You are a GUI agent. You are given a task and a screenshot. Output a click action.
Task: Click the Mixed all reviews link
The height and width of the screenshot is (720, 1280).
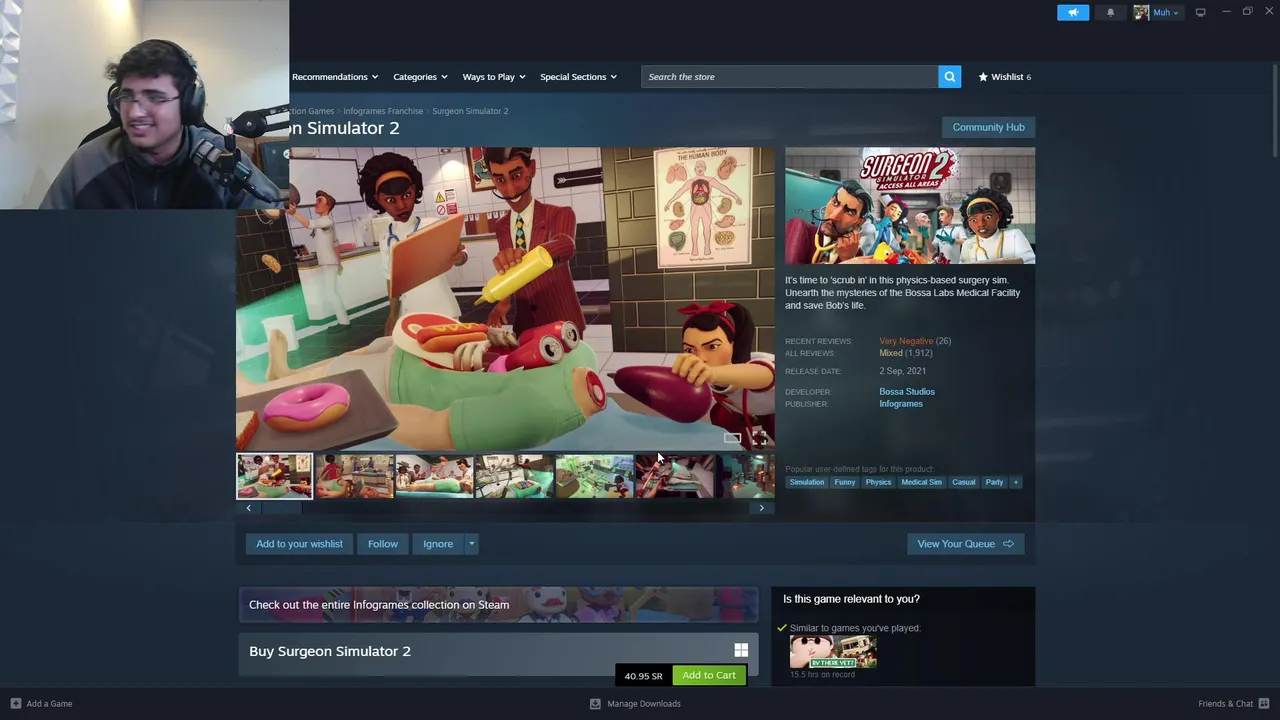pyautogui.click(x=891, y=353)
